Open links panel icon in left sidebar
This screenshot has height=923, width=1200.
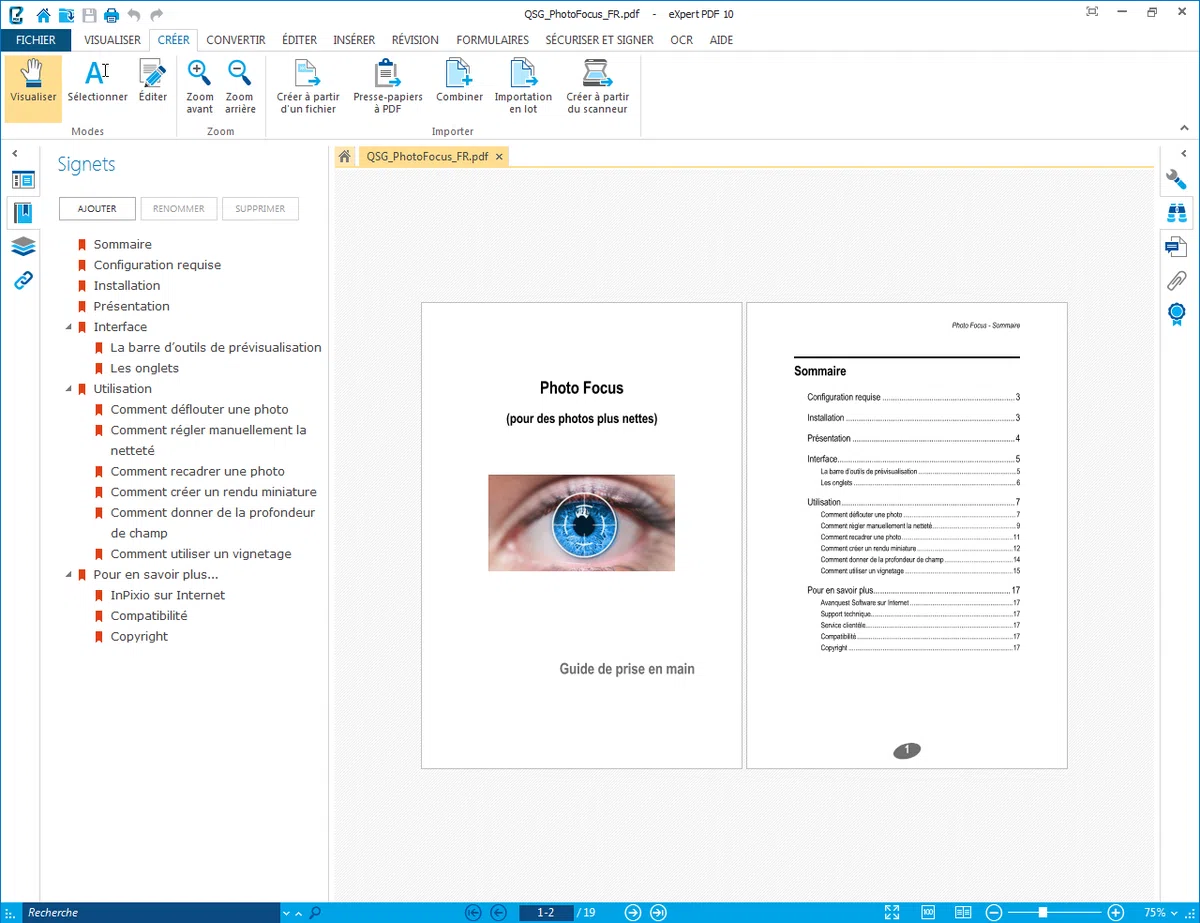pyautogui.click(x=23, y=281)
